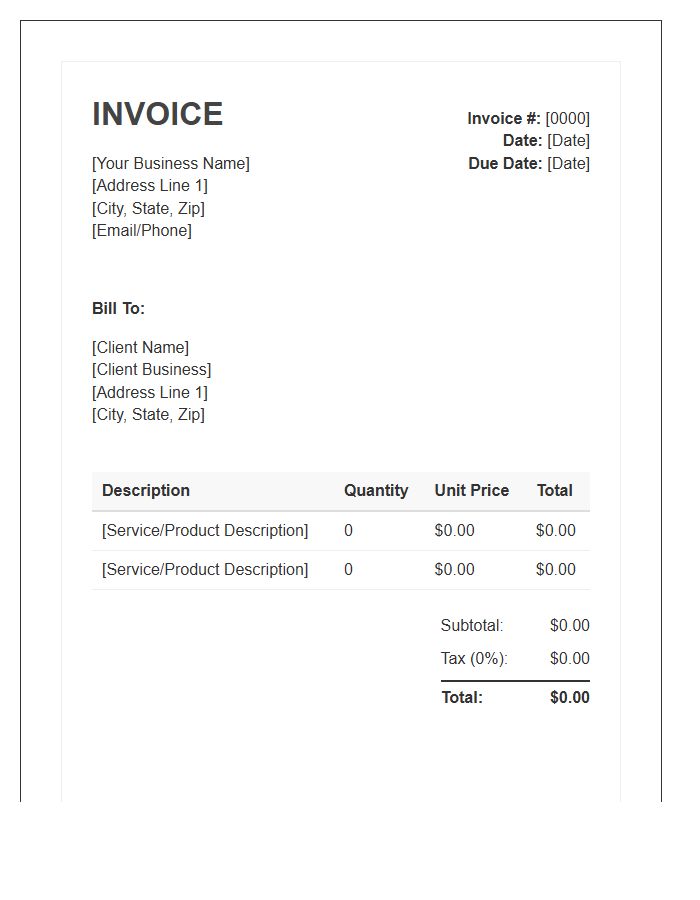Click the second row's total $0.00
Screen dimensions: 700x900
[555, 569]
